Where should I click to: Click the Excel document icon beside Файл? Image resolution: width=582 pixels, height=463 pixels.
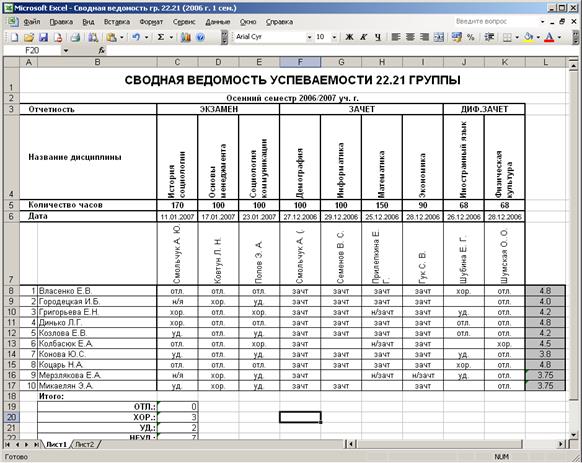(x=13, y=22)
